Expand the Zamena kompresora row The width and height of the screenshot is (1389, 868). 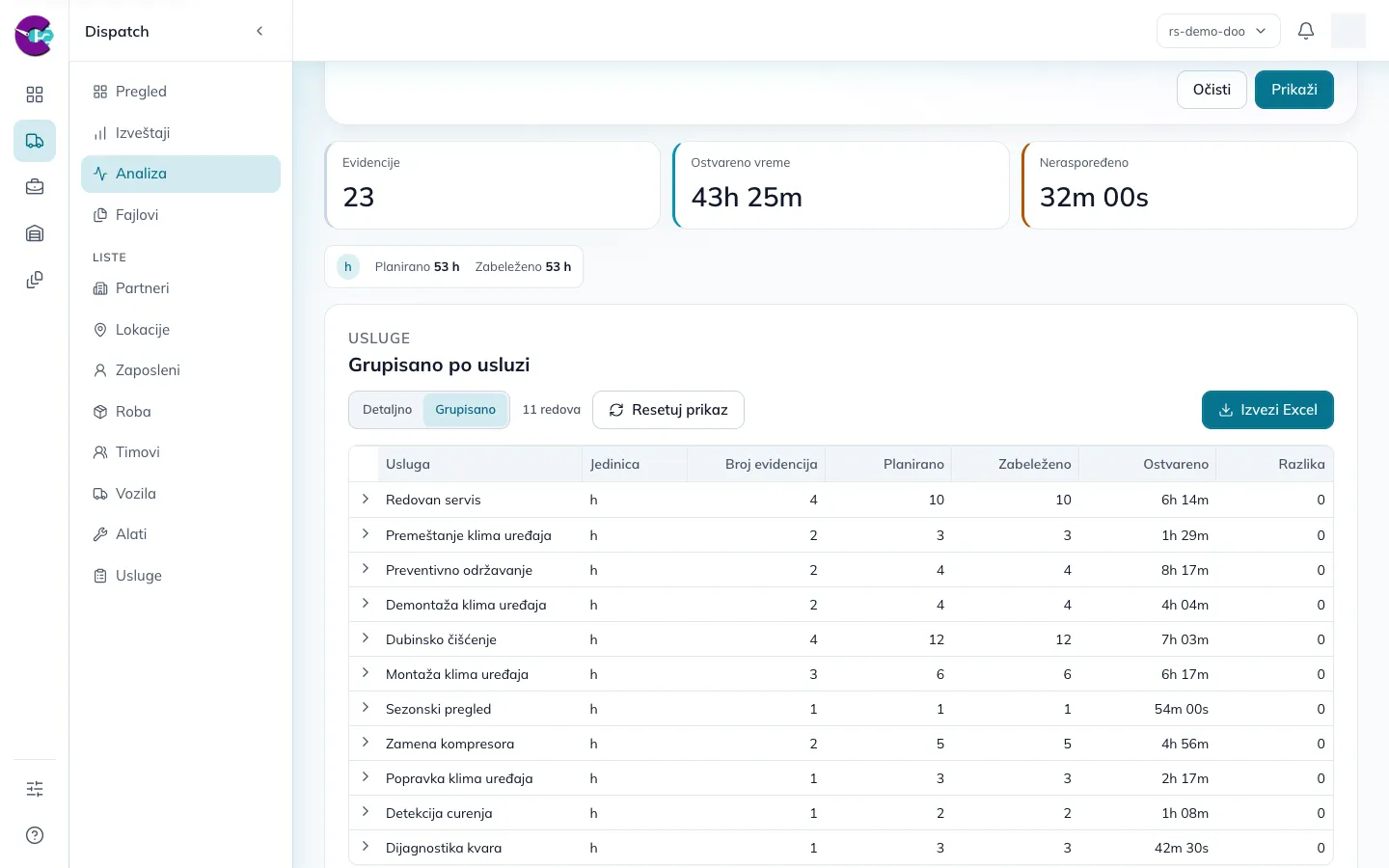[366, 743]
